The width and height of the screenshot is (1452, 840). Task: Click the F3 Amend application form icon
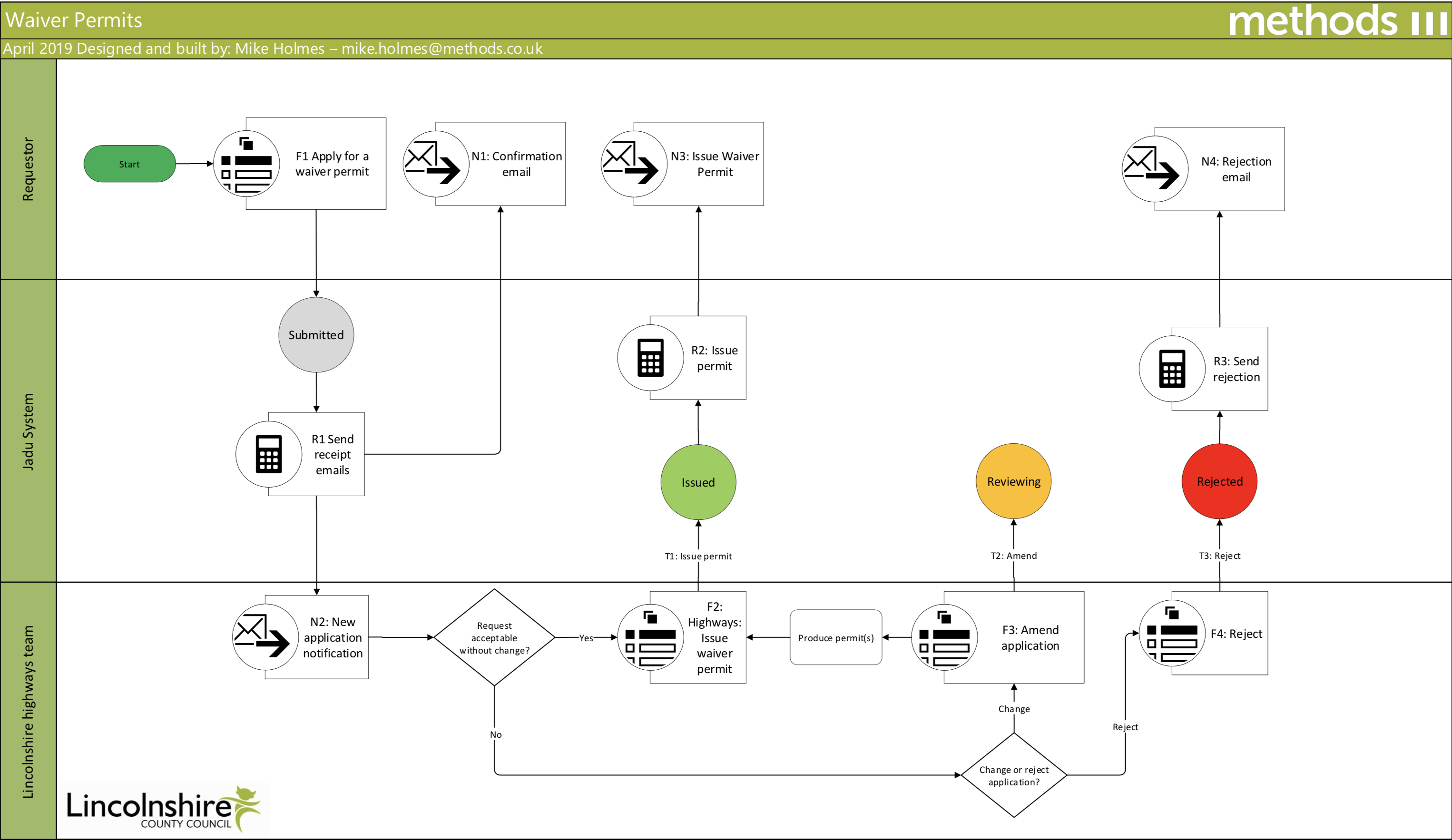point(944,636)
